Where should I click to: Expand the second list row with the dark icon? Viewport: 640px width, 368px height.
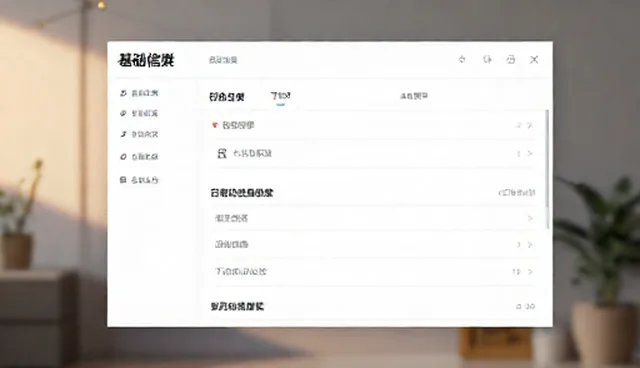pos(373,153)
